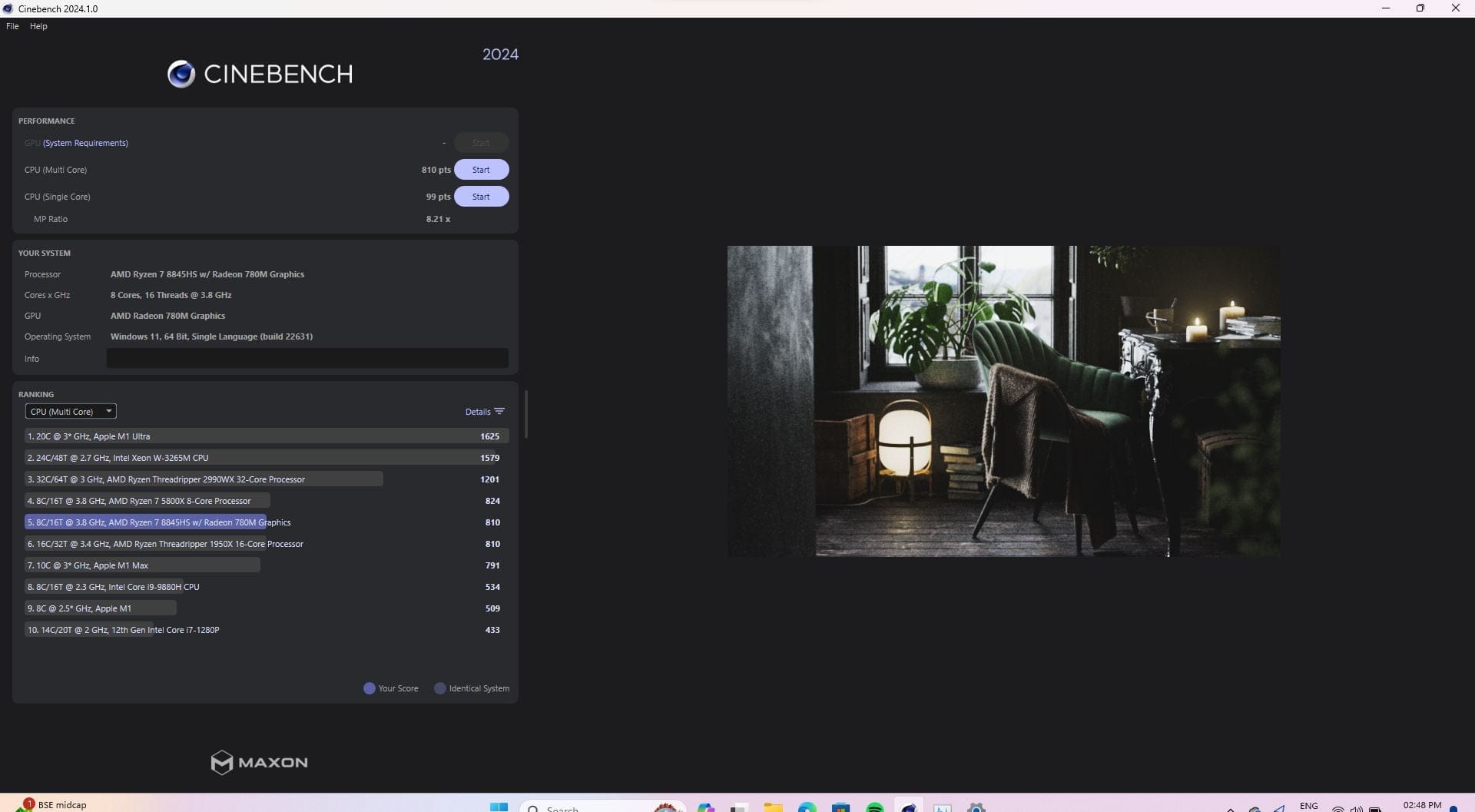Open Spotify from the taskbar
This screenshot has height=812, width=1475.
pyautogui.click(x=874, y=807)
